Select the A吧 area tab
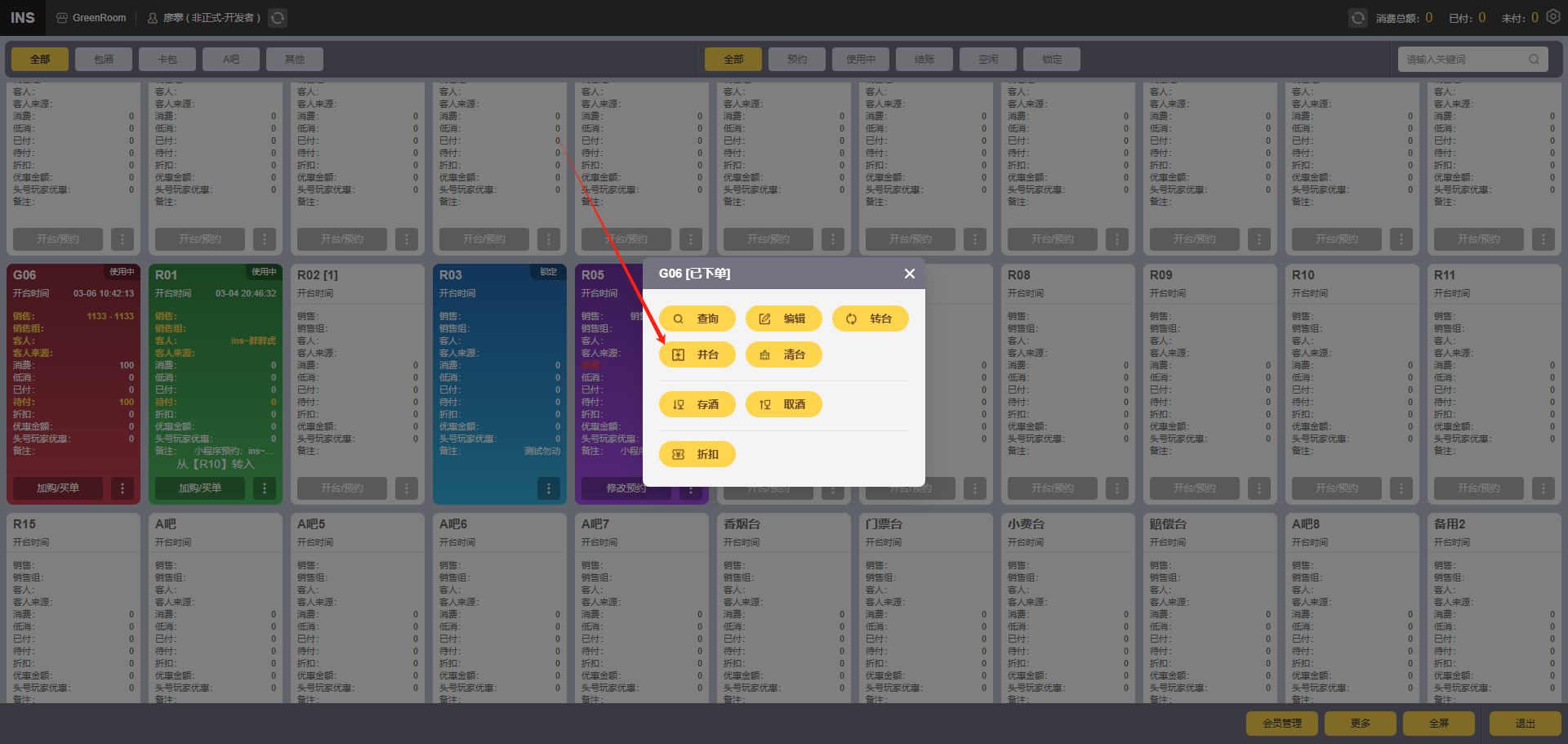This screenshot has width=1568, height=744. [231, 60]
